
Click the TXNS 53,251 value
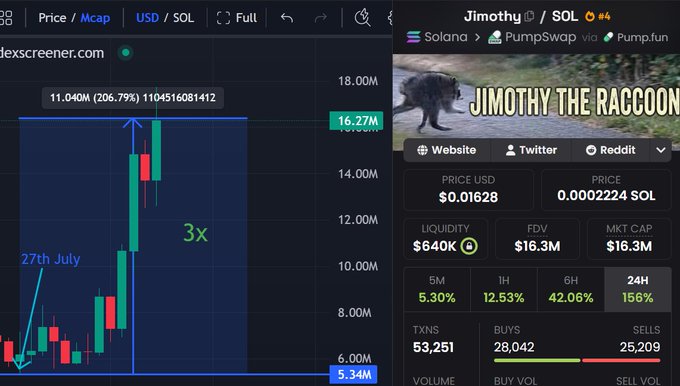tap(433, 347)
